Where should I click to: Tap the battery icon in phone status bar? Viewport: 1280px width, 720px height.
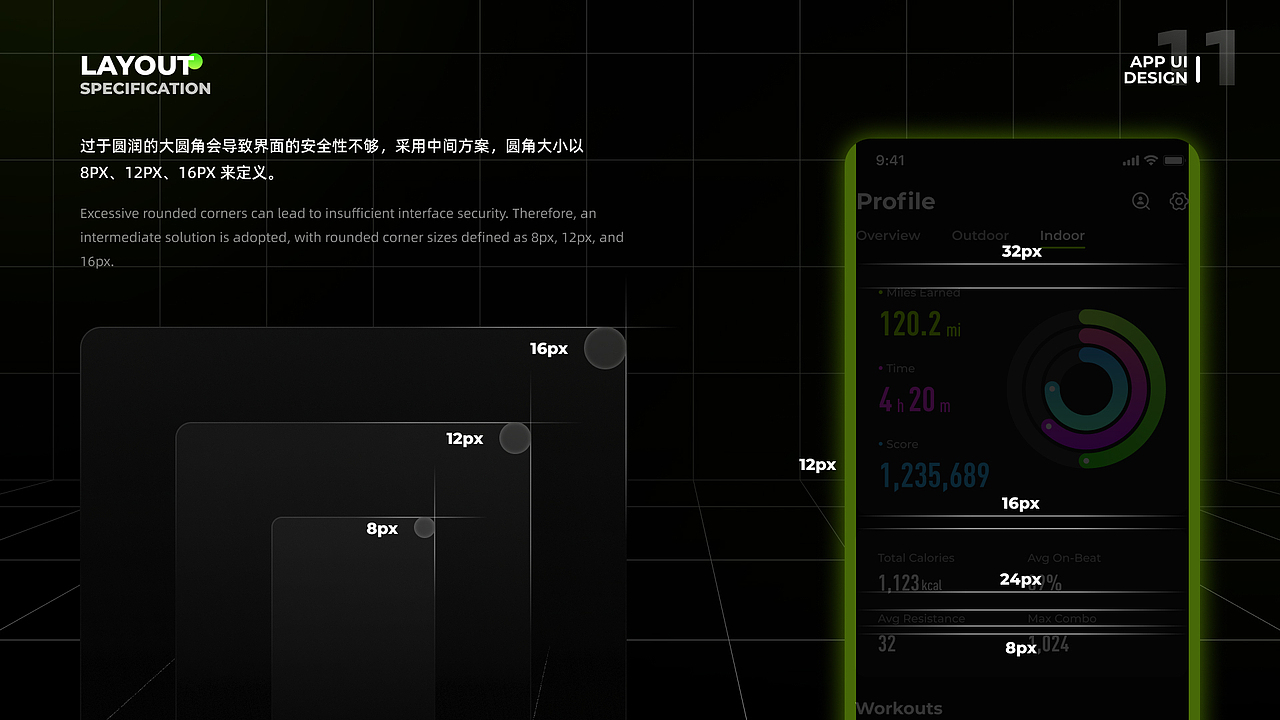(x=1173, y=160)
